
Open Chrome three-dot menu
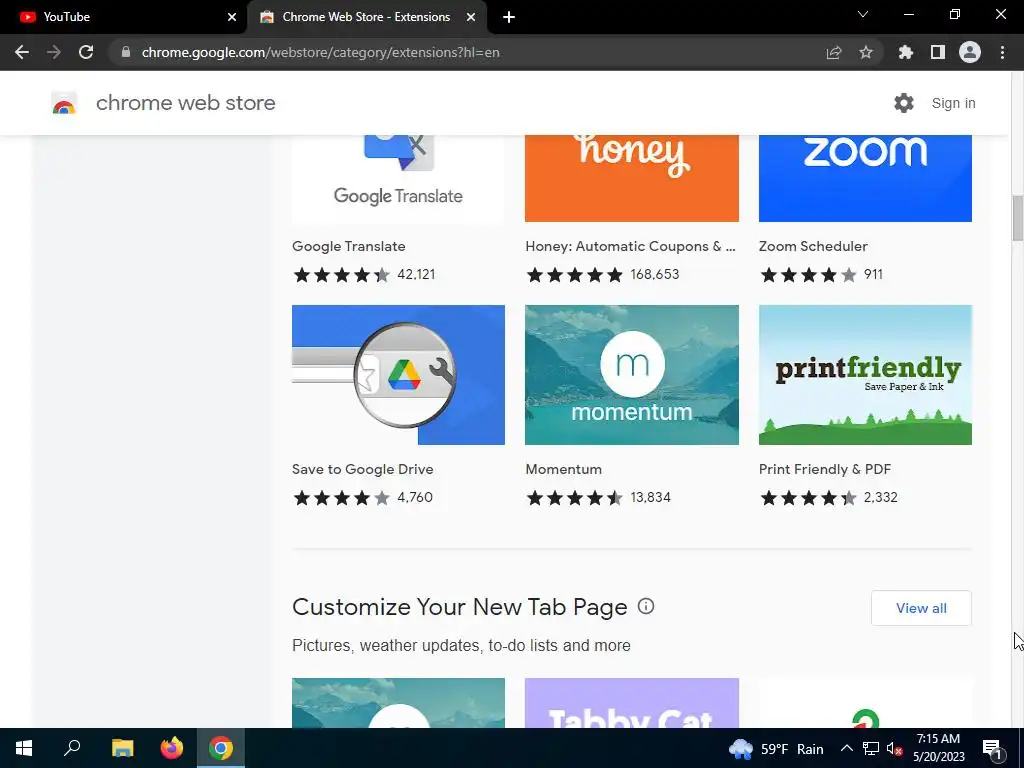point(1002,52)
